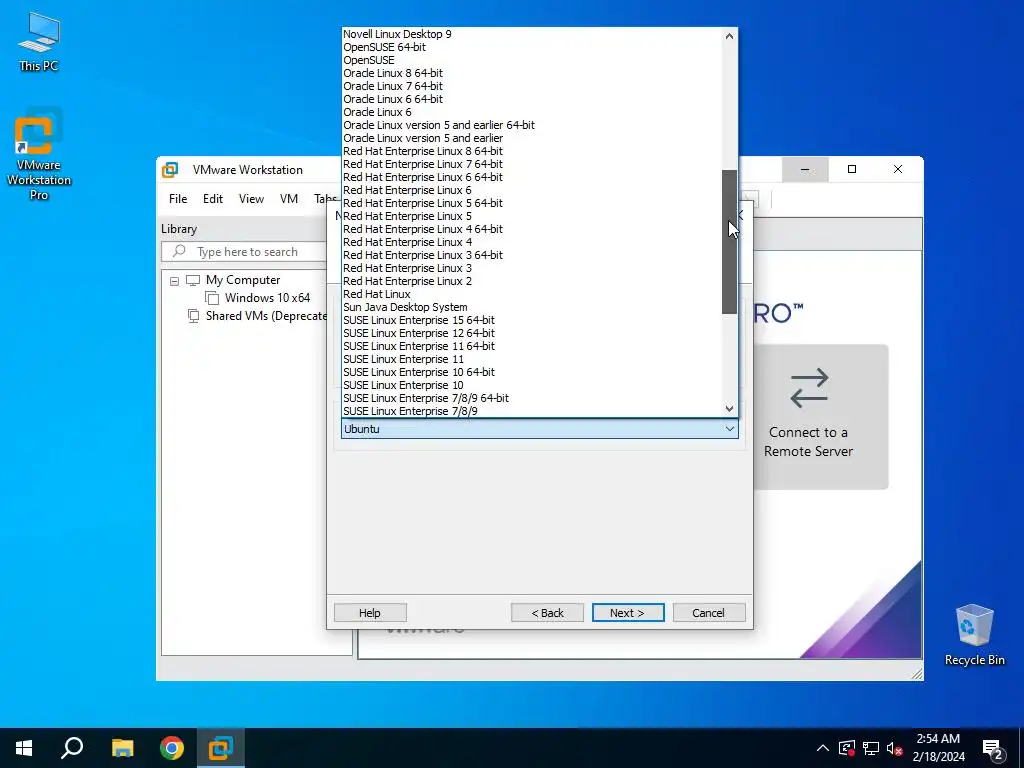Pick Oracle Linux 6 (32-bit) entry
The image size is (1024, 768).
click(377, 112)
